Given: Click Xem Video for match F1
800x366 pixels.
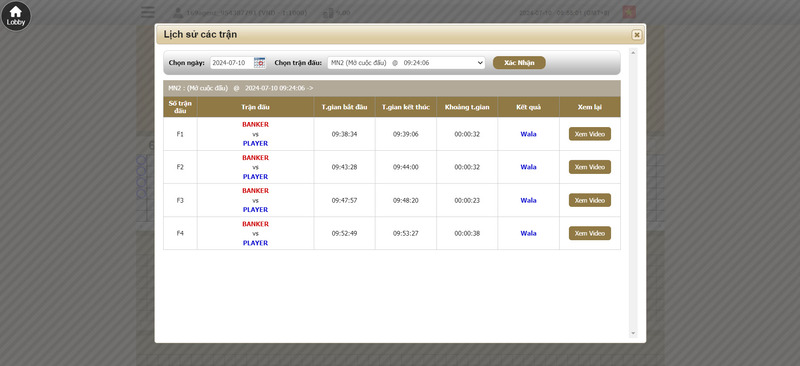Looking at the screenshot, I should (589, 134).
